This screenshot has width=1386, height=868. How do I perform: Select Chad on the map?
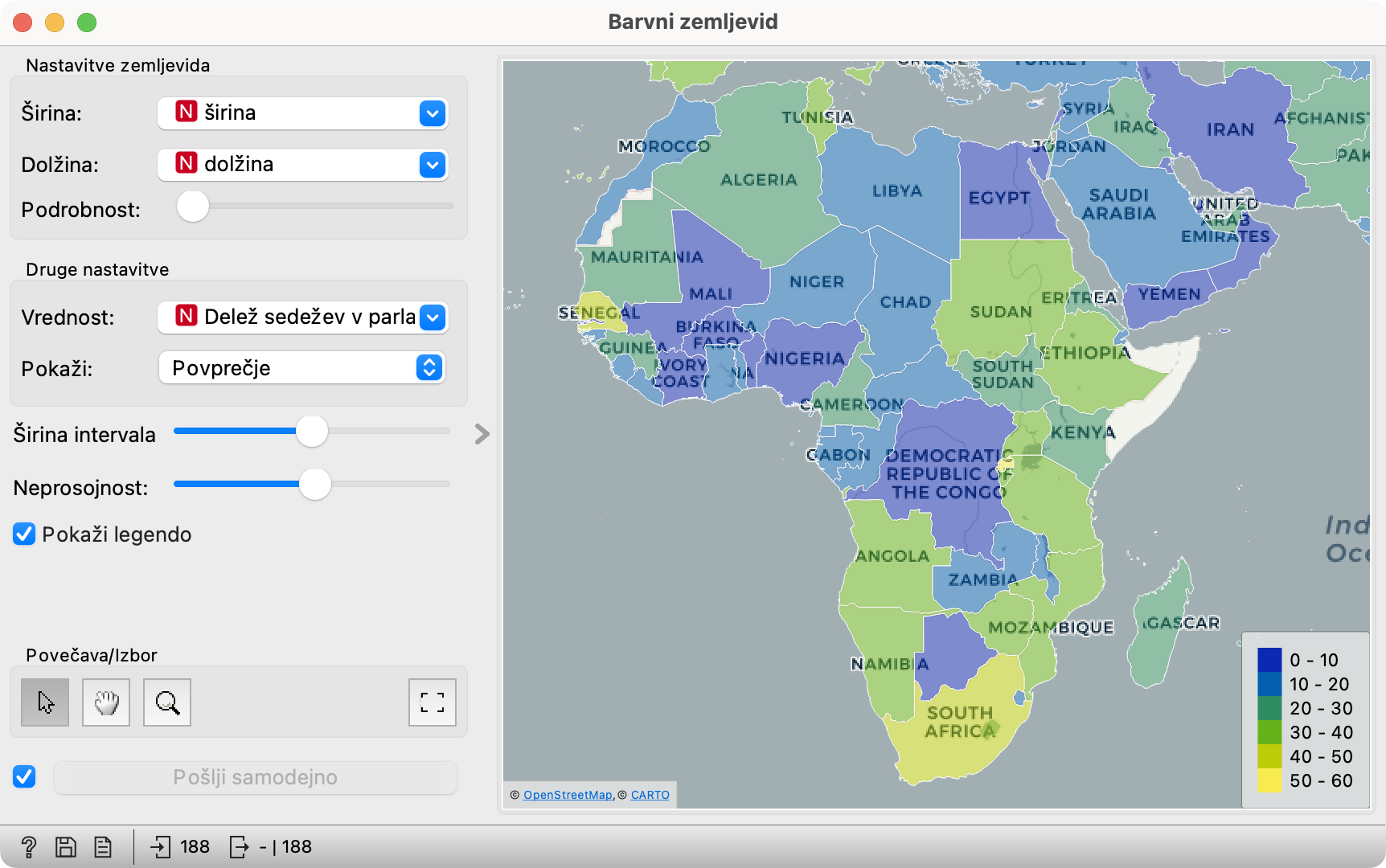click(x=905, y=302)
